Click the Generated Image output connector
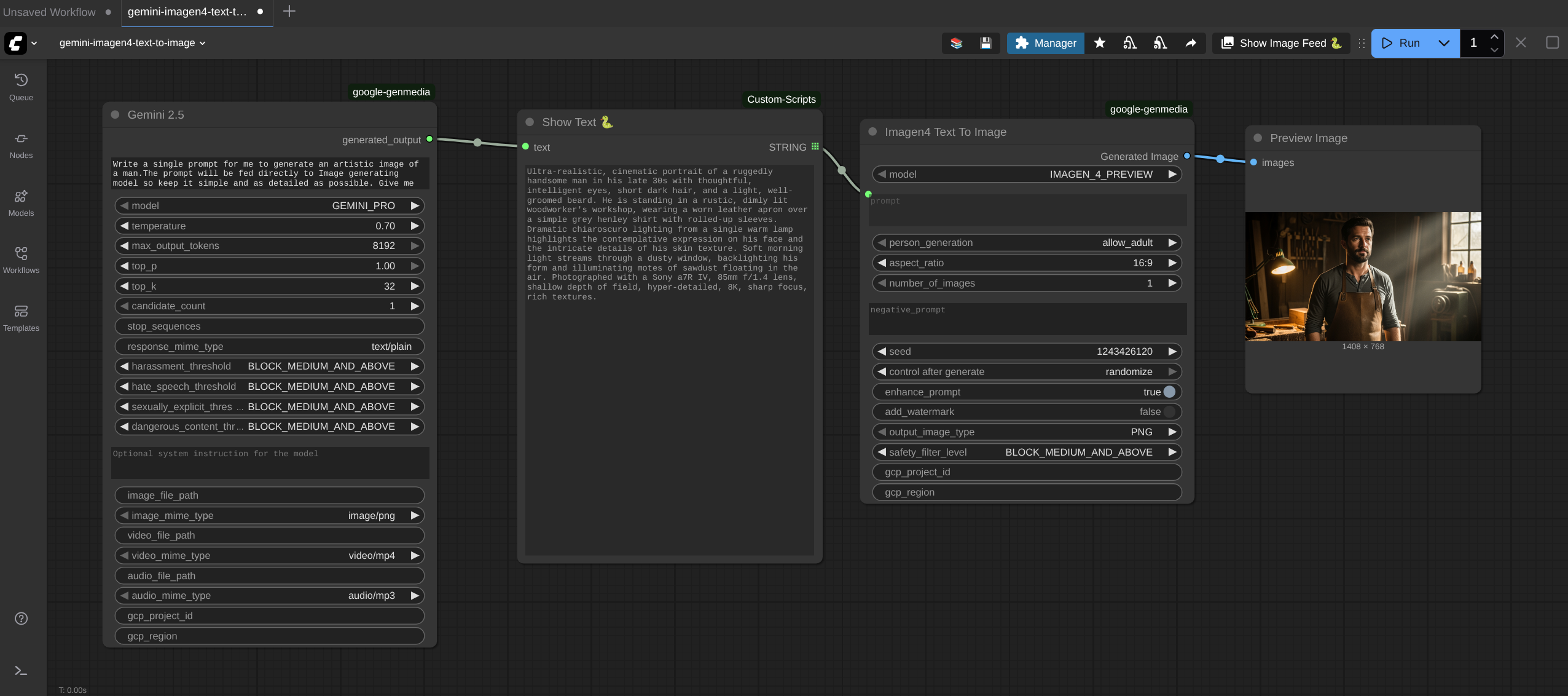The width and height of the screenshot is (1568, 696). [1187, 156]
